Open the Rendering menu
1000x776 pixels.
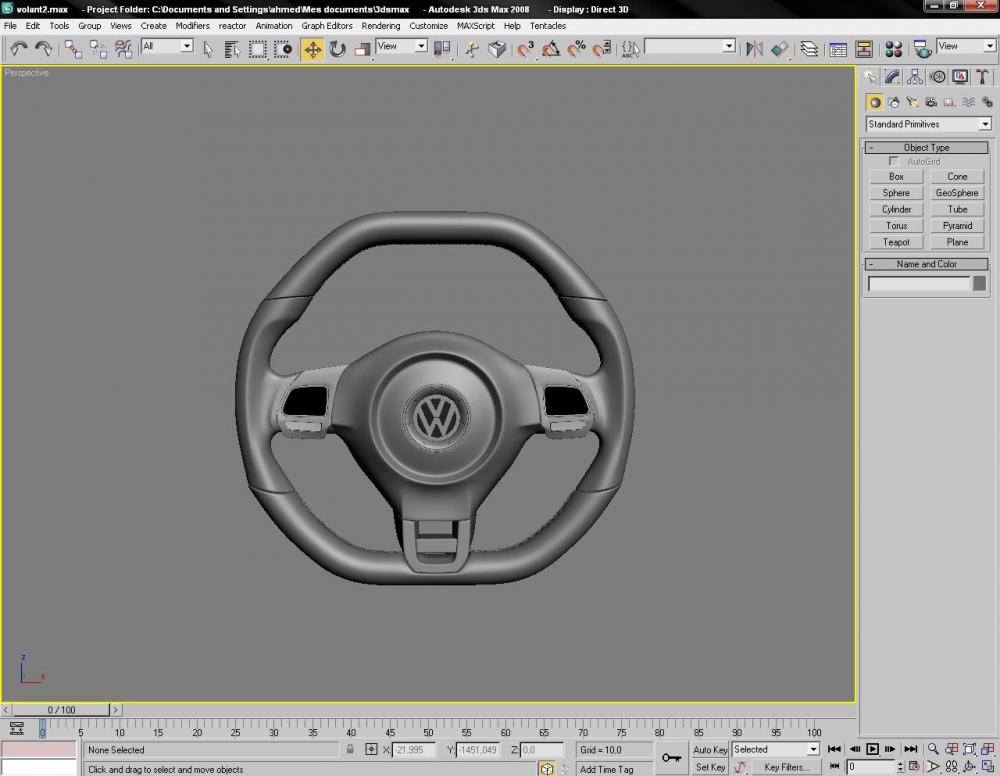(381, 26)
